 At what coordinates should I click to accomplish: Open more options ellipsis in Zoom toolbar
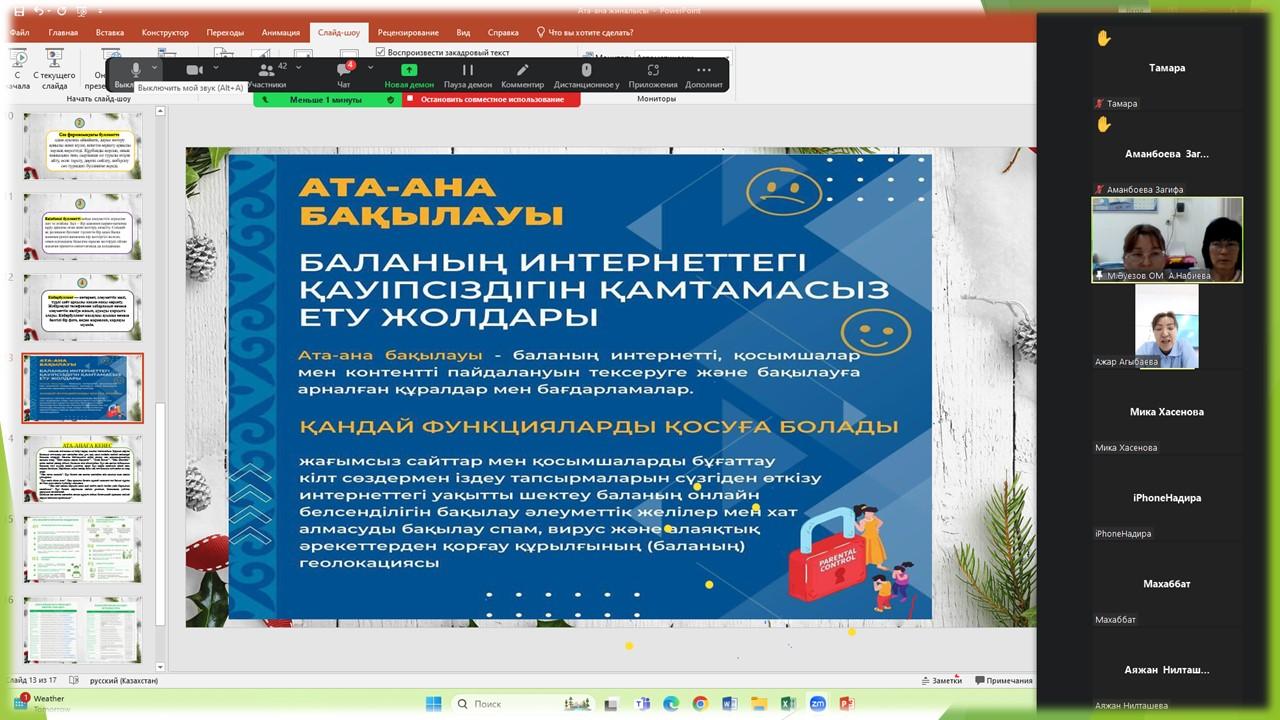pyautogui.click(x=704, y=71)
